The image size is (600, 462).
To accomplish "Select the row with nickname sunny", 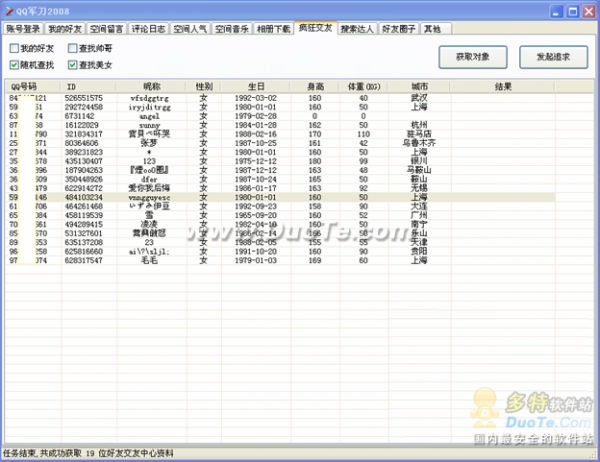I will click(x=151, y=125).
